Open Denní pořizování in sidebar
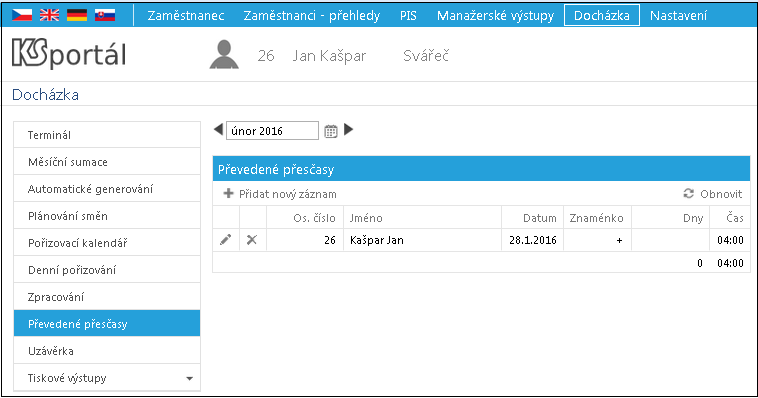Viewport: 758px width, 398px height. (x=107, y=270)
